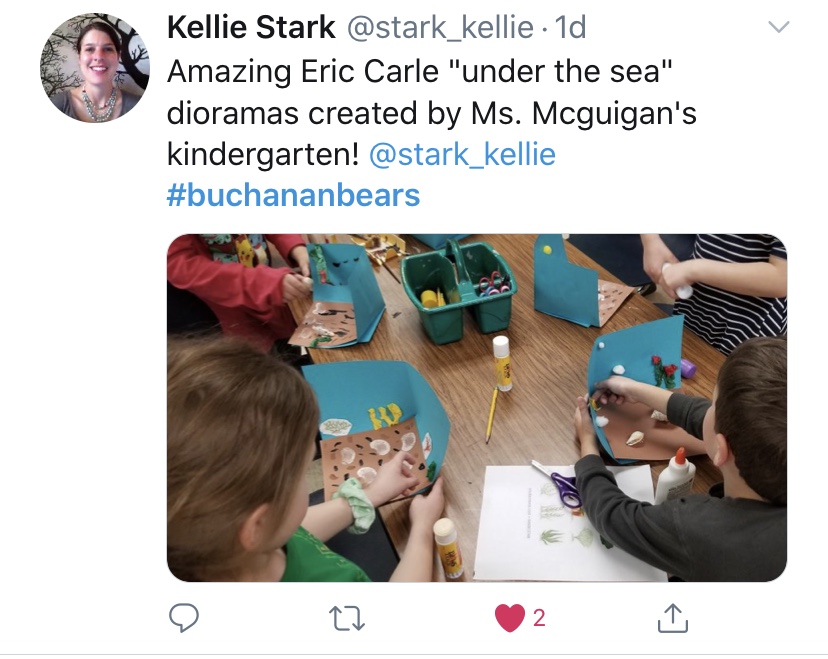Click the purple scissors in the photo
This screenshot has width=828, height=659.
[558, 485]
